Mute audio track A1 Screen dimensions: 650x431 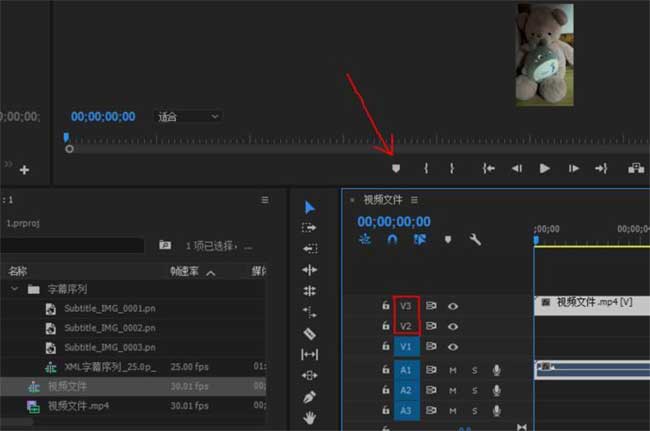(x=453, y=370)
